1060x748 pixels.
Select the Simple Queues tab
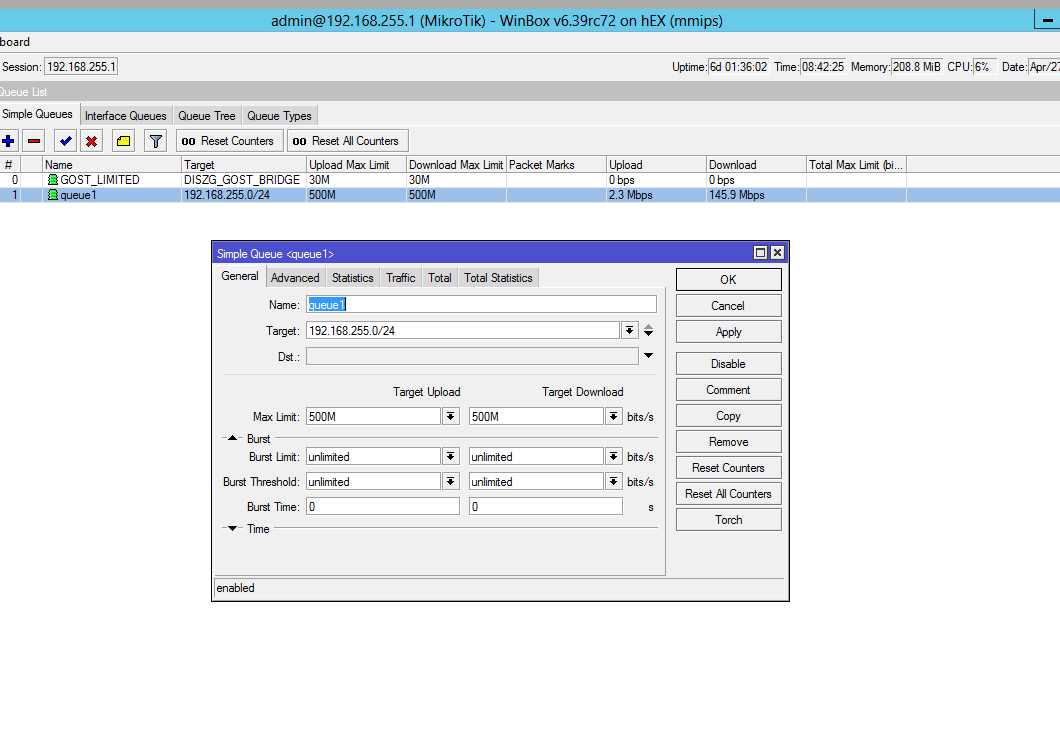[x=38, y=114]
